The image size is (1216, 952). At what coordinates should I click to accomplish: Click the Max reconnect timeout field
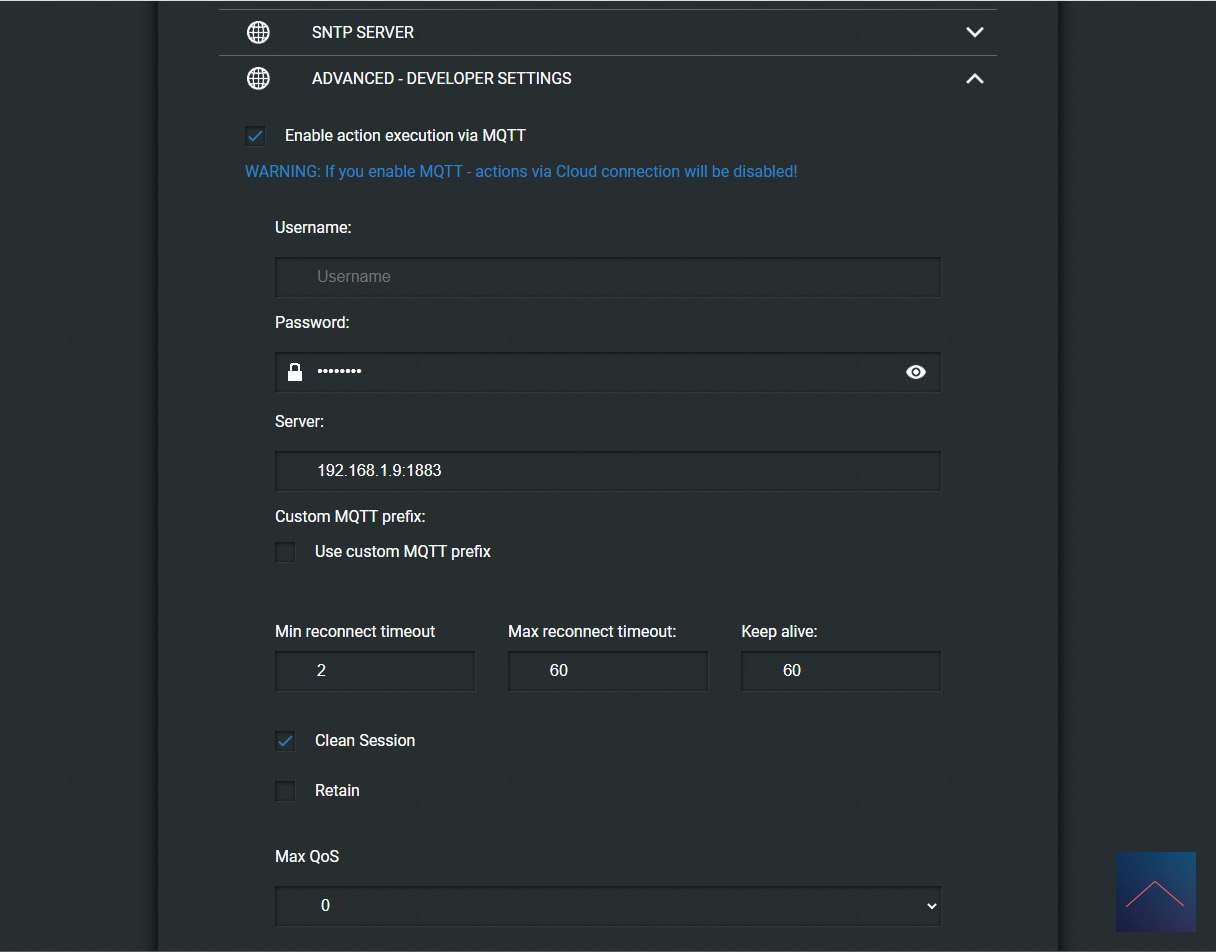(x=607, y=671)
